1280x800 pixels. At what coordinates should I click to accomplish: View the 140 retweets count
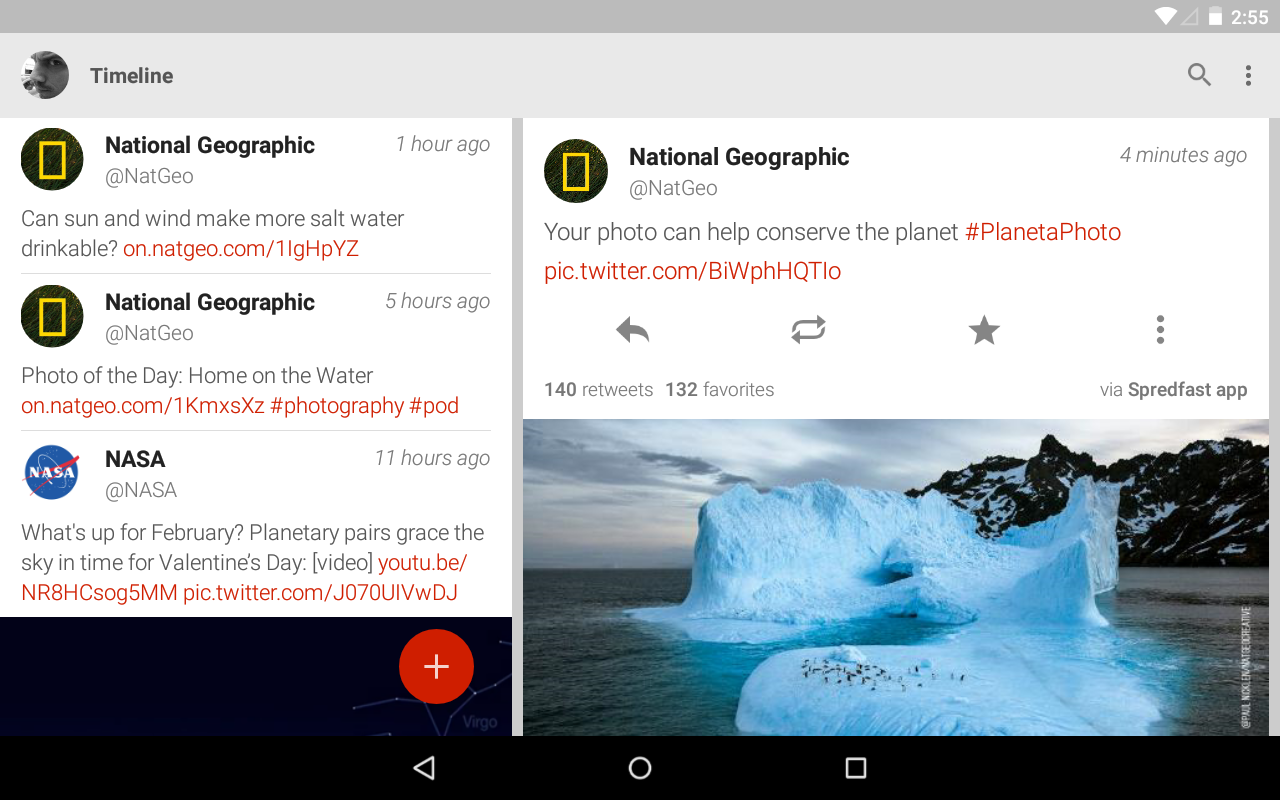(x=598, y=390)
